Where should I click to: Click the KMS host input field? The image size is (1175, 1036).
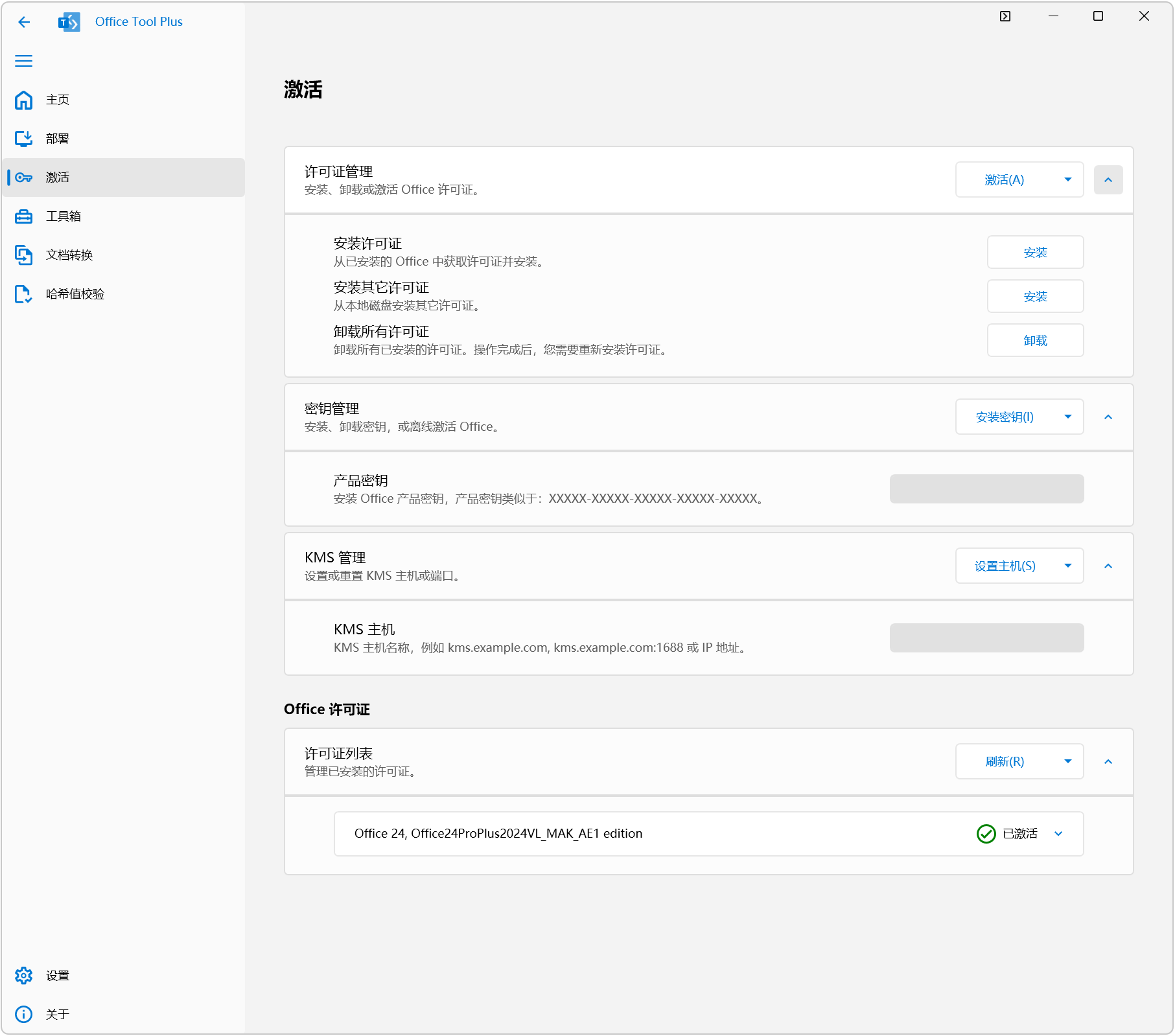pos(986,638)
